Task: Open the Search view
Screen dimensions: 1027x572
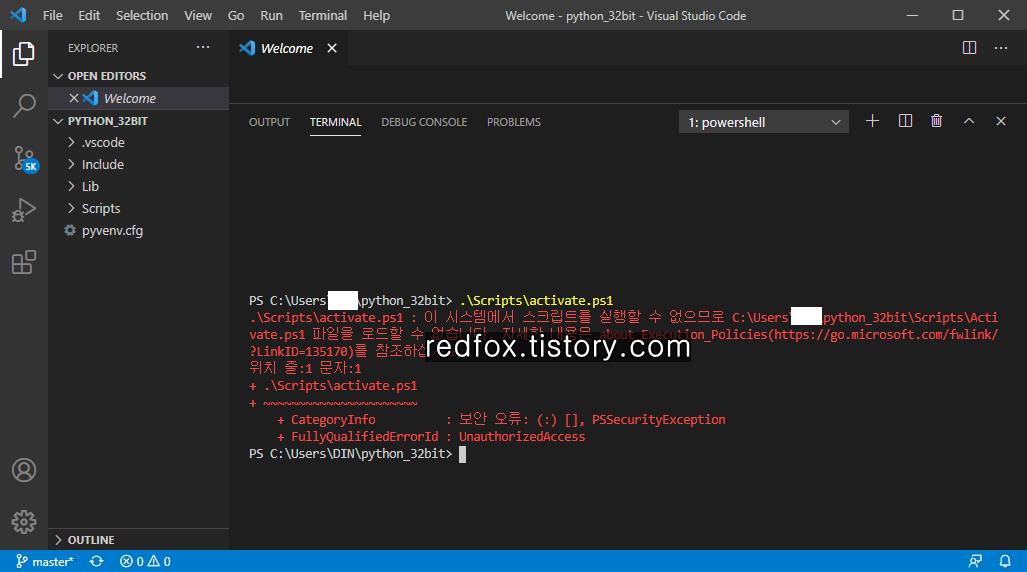Action: 24,105
